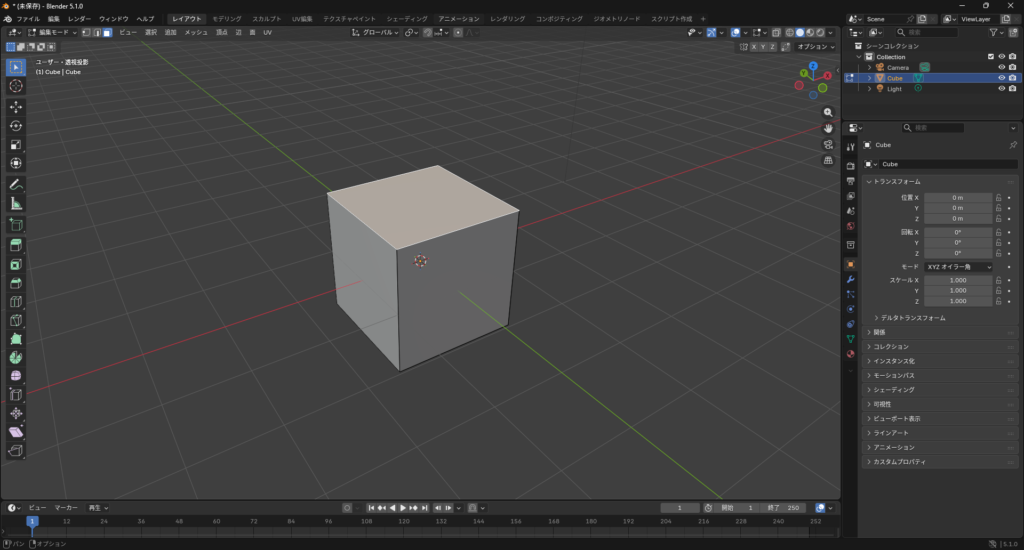Enable vertex select mode

coord(86,32)
